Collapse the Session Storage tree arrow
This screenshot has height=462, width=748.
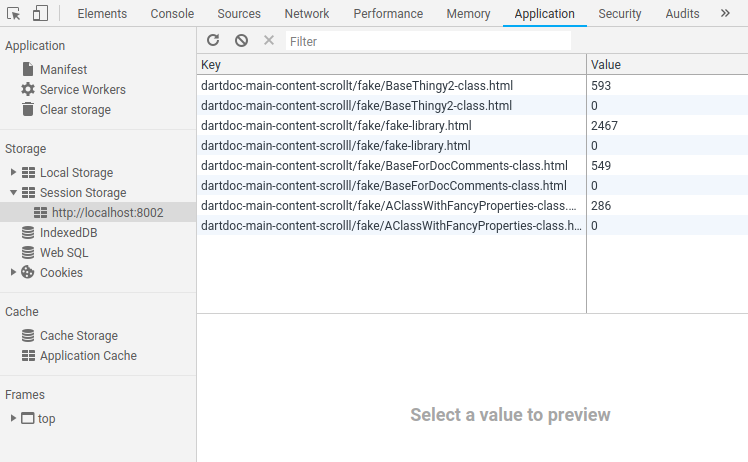pyautogui.click(x=13, y=192)
